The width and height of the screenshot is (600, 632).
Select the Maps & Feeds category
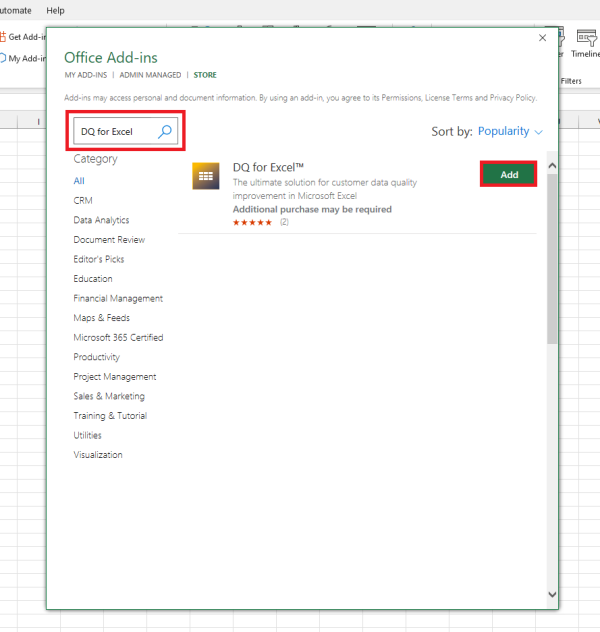click(x=102, y=318)
